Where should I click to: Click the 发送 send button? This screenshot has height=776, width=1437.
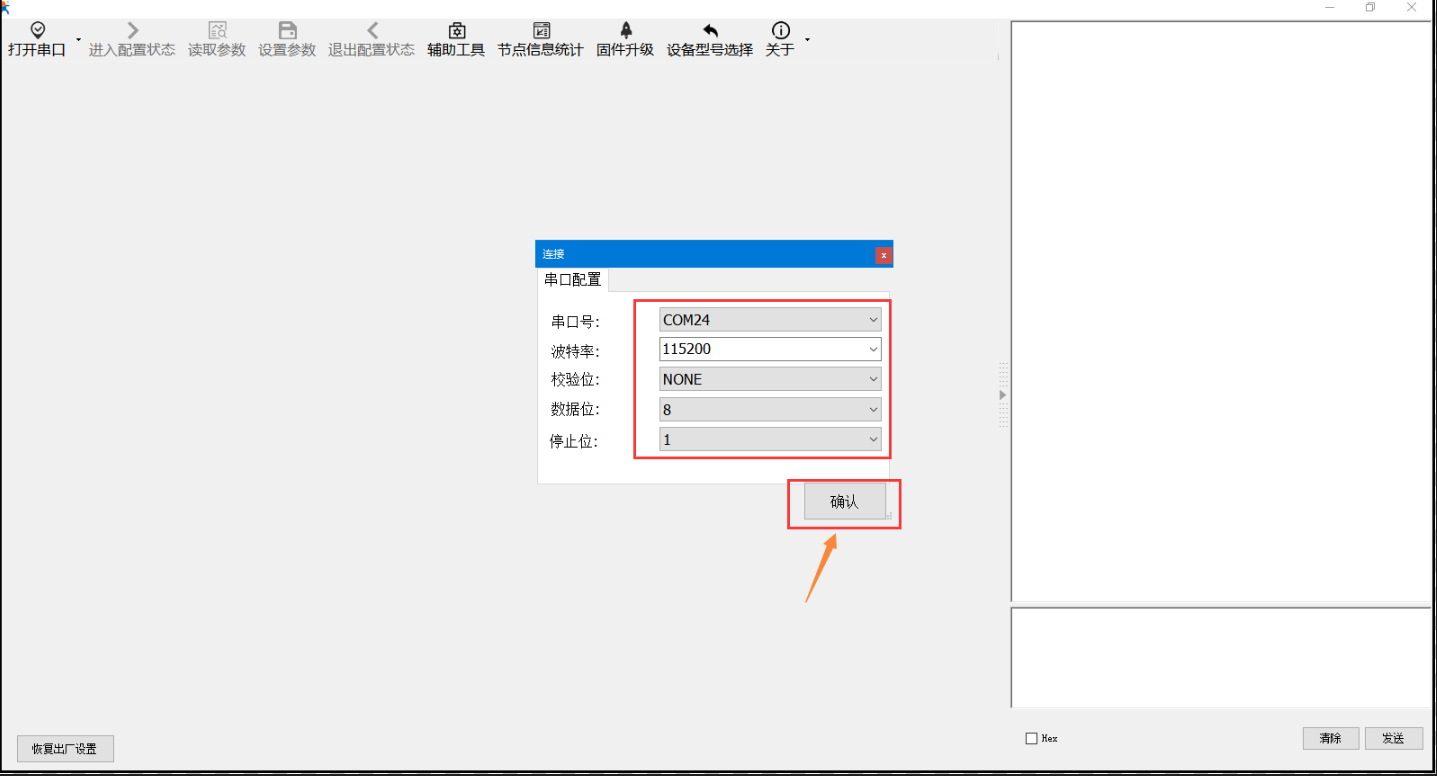(x=1393, y=738)
